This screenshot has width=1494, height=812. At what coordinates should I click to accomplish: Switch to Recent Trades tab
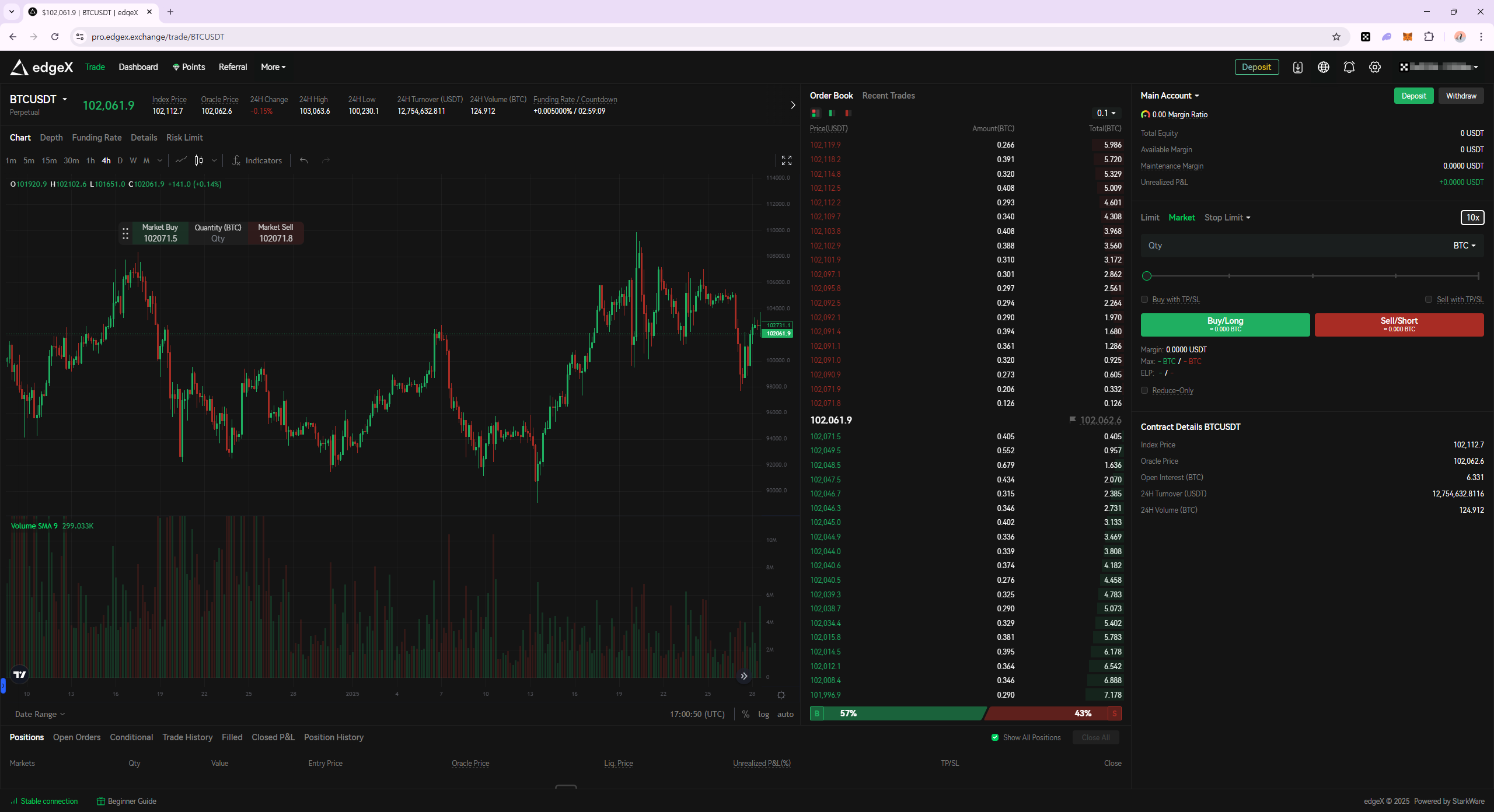888,96
